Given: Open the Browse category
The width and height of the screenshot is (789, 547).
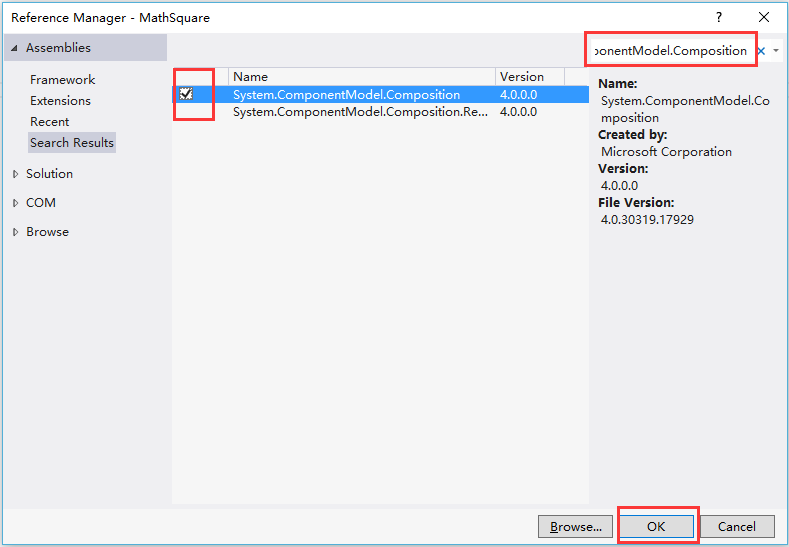Looking at the screenshot, I should (x=47, y=232).
